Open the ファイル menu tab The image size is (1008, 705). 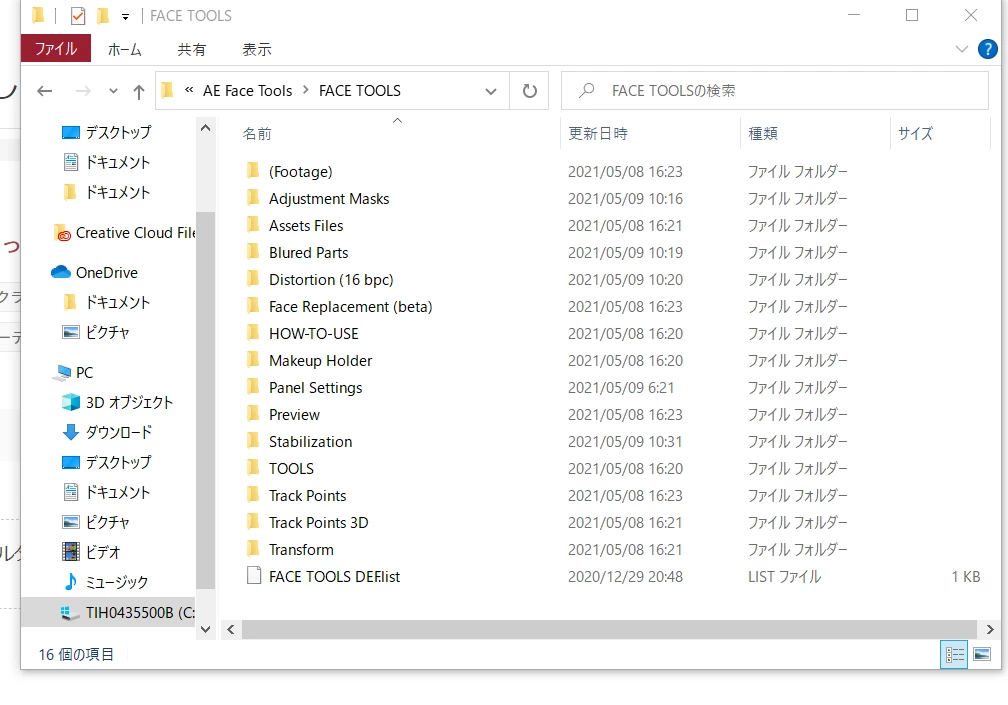click(x=56, y=49)
